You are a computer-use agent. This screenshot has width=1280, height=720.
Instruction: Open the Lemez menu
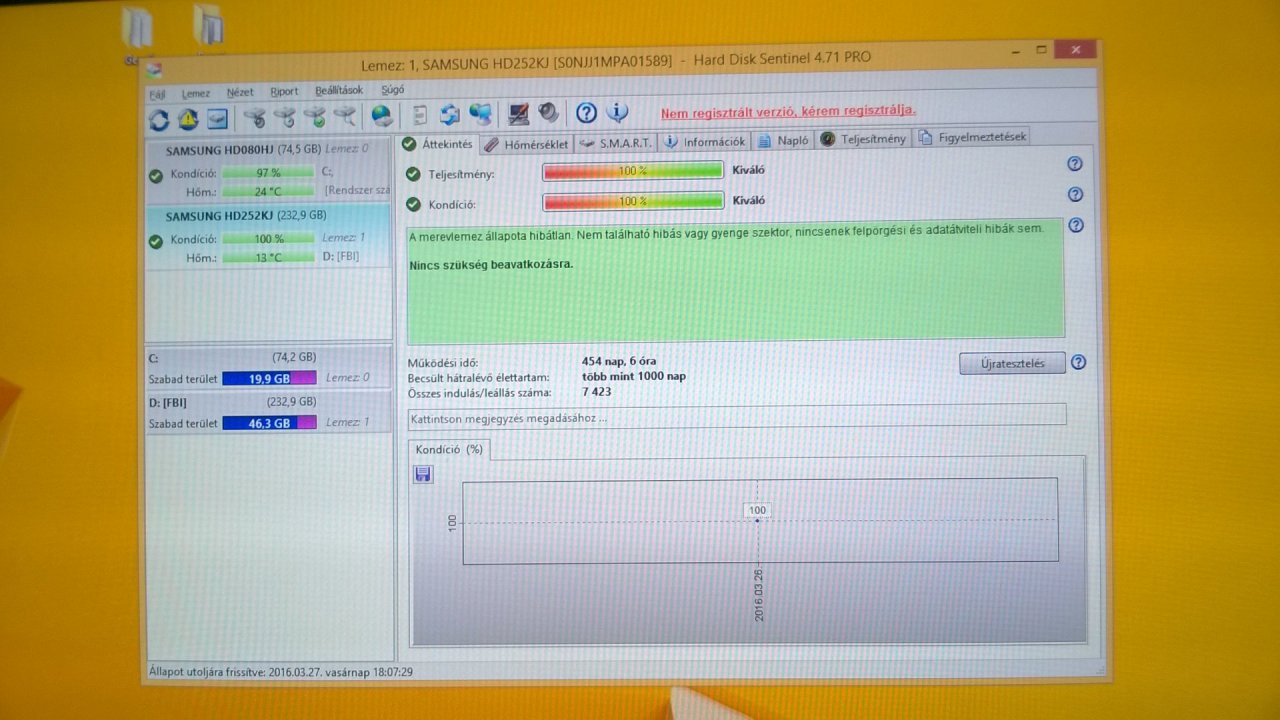196,93
